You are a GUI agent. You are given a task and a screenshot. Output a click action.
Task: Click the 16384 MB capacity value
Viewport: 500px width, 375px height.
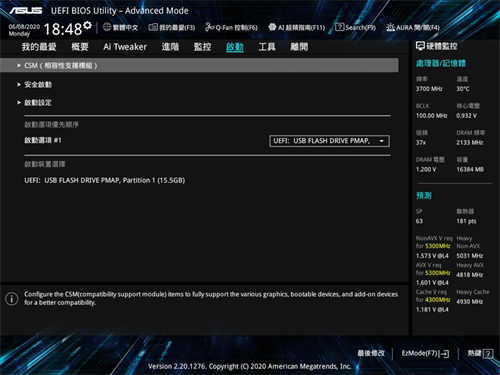[x=470, y=169]
